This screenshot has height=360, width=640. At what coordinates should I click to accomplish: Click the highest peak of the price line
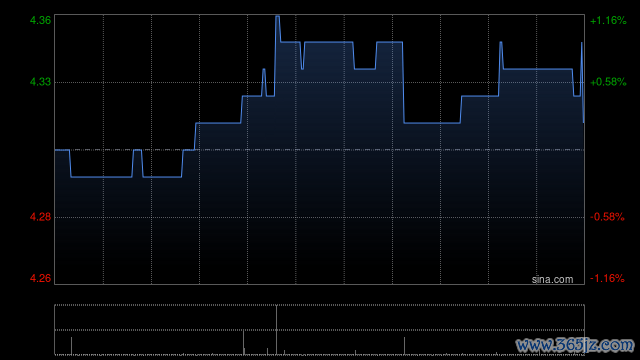pos(278,17)
